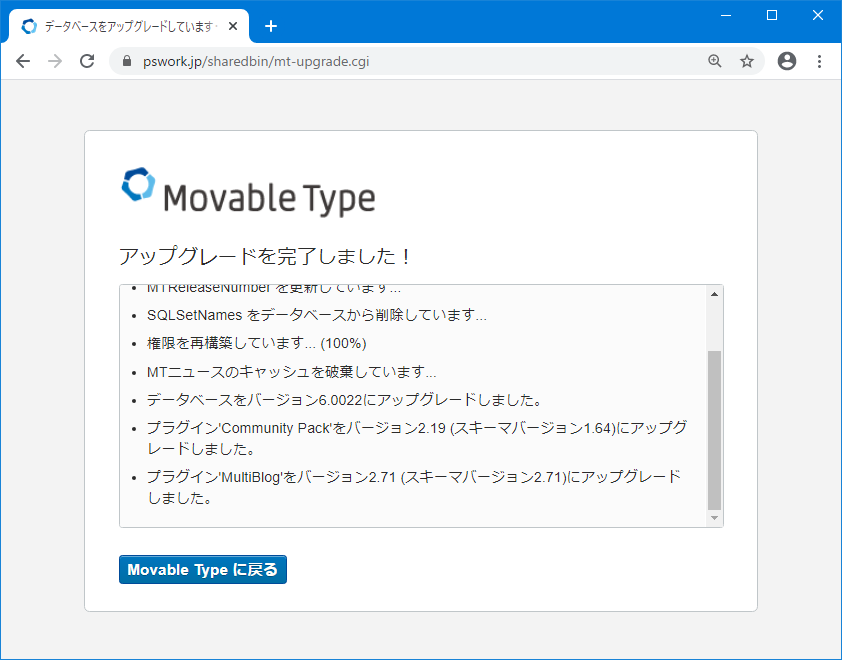Click the profile avatar icon in Chrome toolbar
Screen dimensions: 842x660
point(786,61)
